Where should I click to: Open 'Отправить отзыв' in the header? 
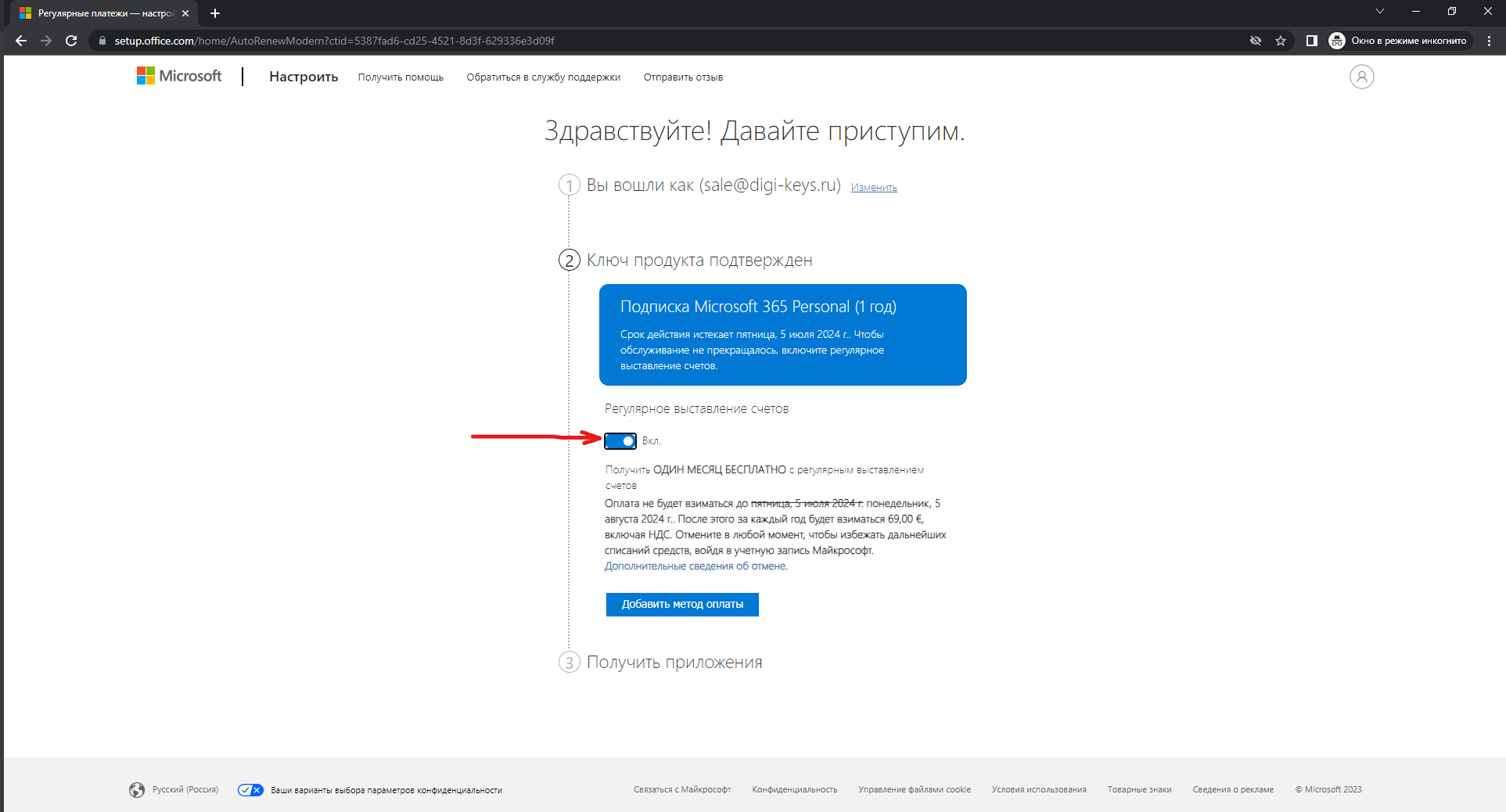[x=683, y=77]
